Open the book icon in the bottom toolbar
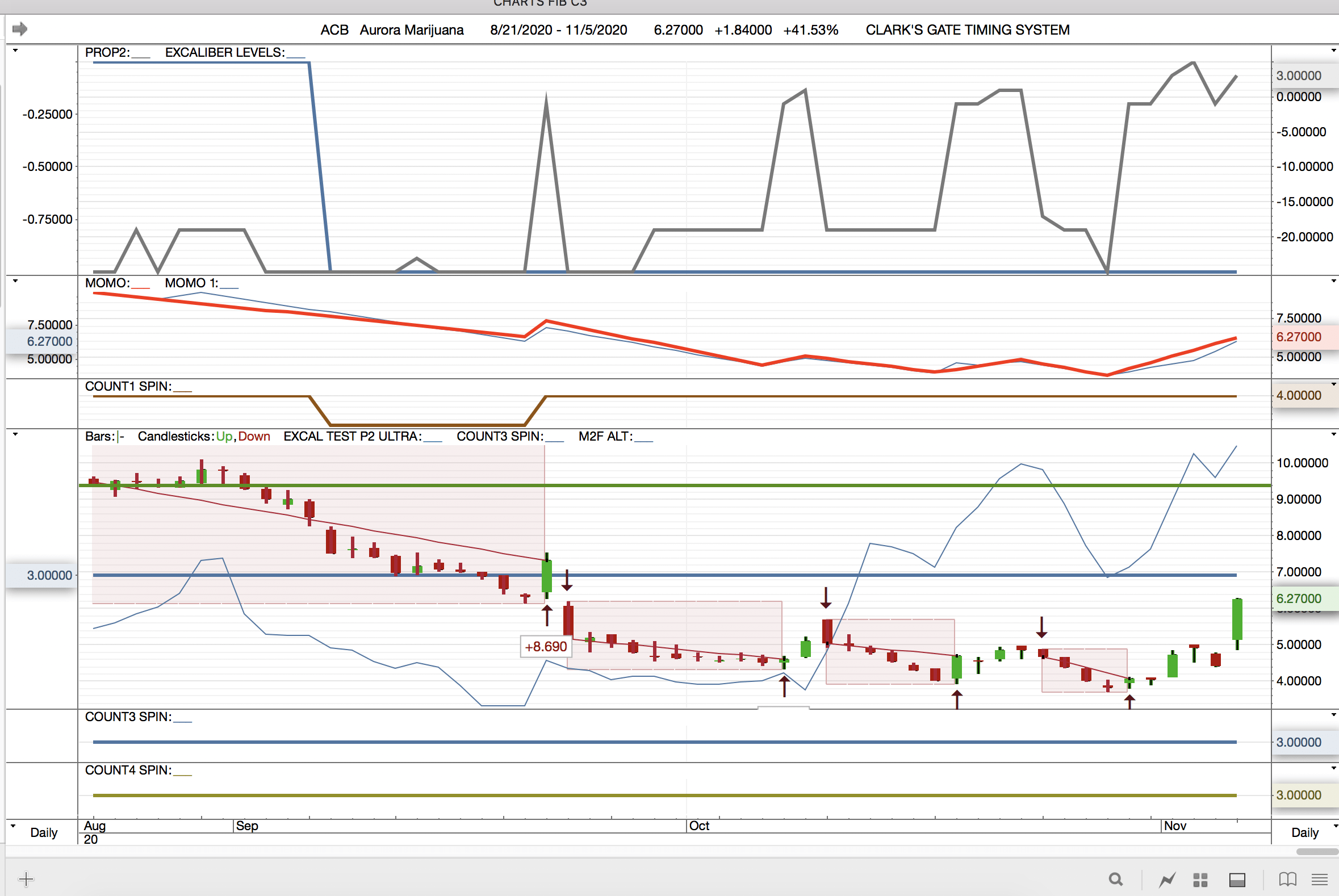 (1287, 880)
